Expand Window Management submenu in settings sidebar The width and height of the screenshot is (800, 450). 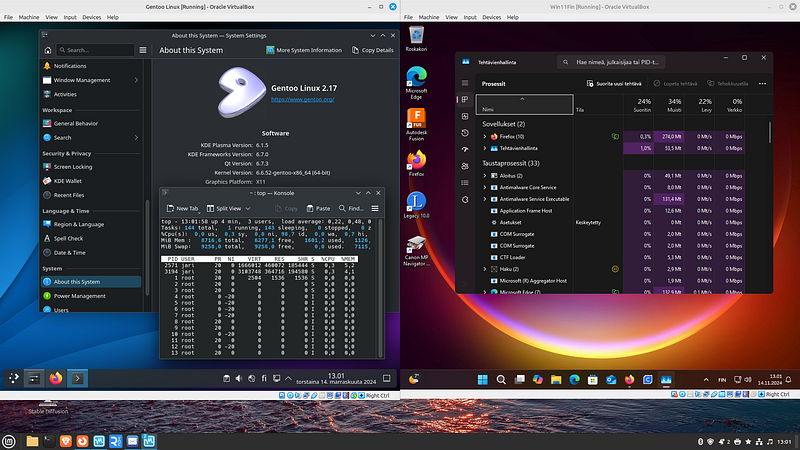click(136, 80)
